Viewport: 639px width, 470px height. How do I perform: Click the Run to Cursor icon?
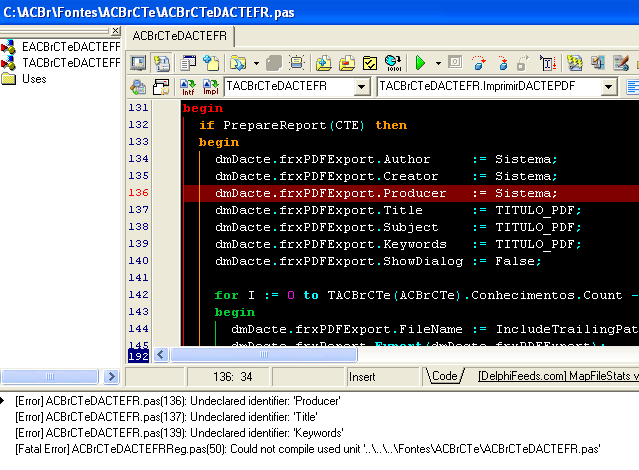point(548,63)
